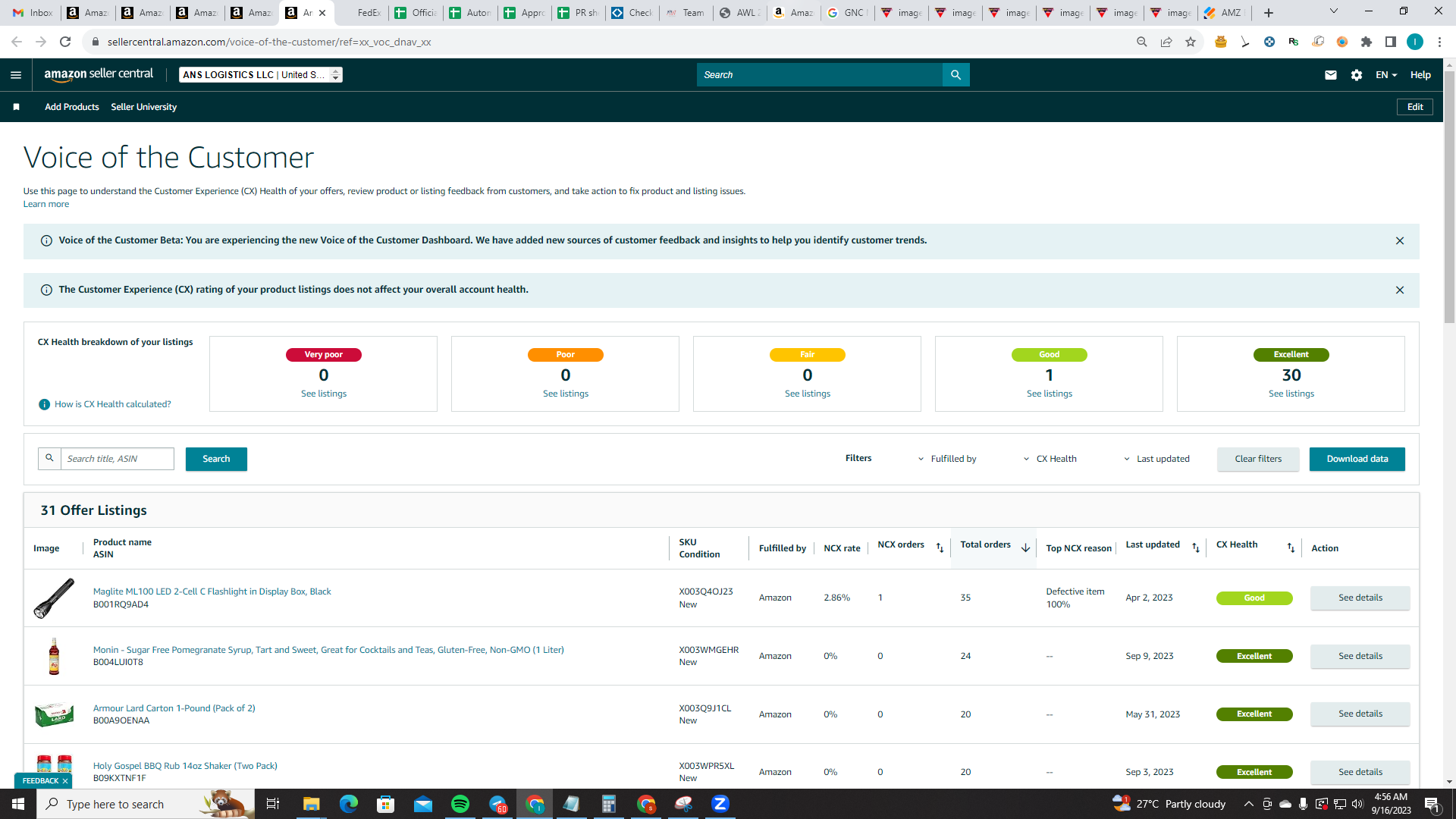Click the browser reload icon

click(x=65, y=42)
